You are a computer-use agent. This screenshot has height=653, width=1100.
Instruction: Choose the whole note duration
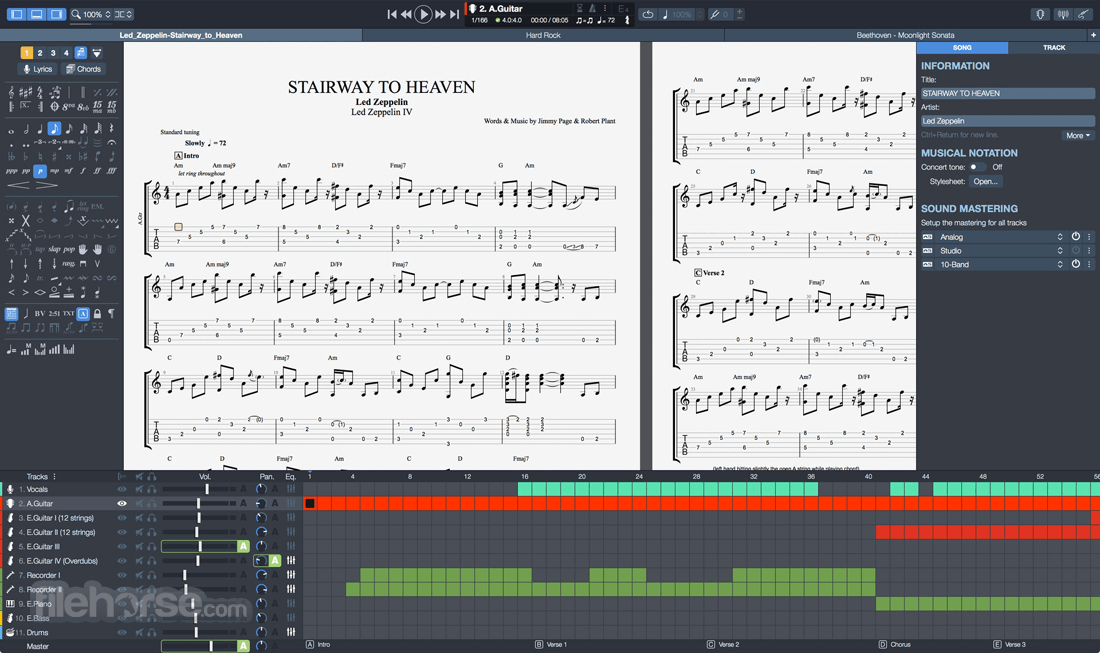[11, 131]
